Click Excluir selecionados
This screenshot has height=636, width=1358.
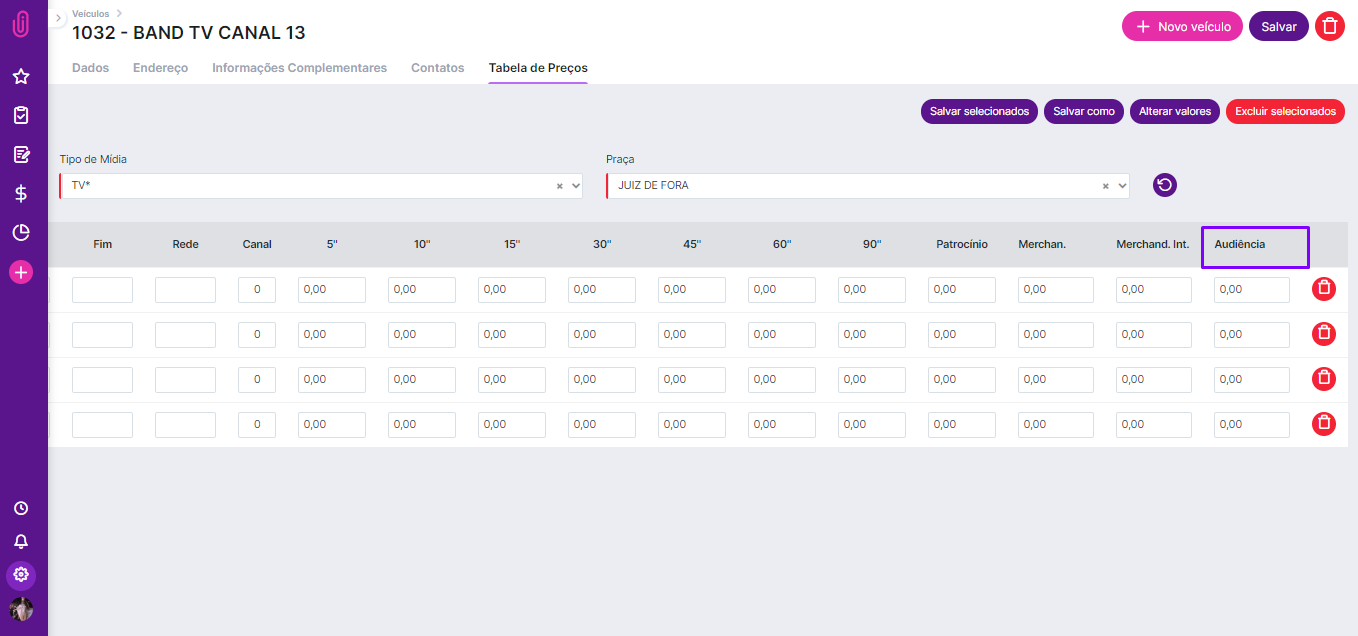(x=1285, y=112)
